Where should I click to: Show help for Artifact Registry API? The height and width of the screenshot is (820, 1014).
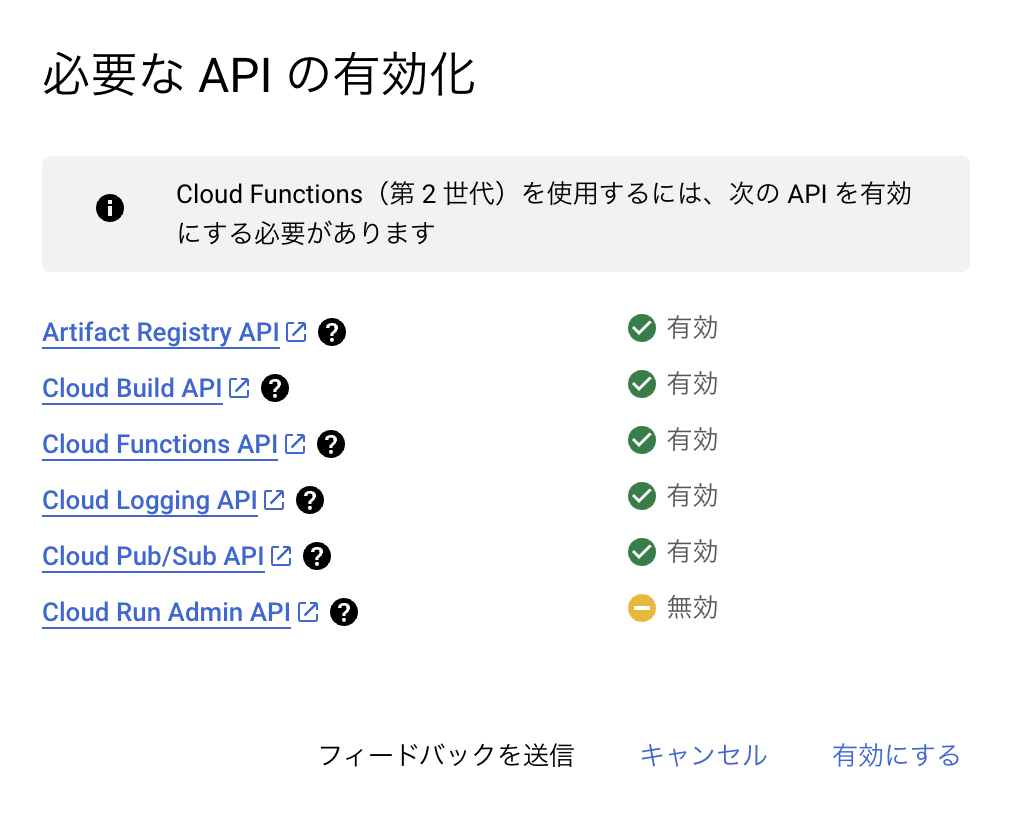point(332,332)
